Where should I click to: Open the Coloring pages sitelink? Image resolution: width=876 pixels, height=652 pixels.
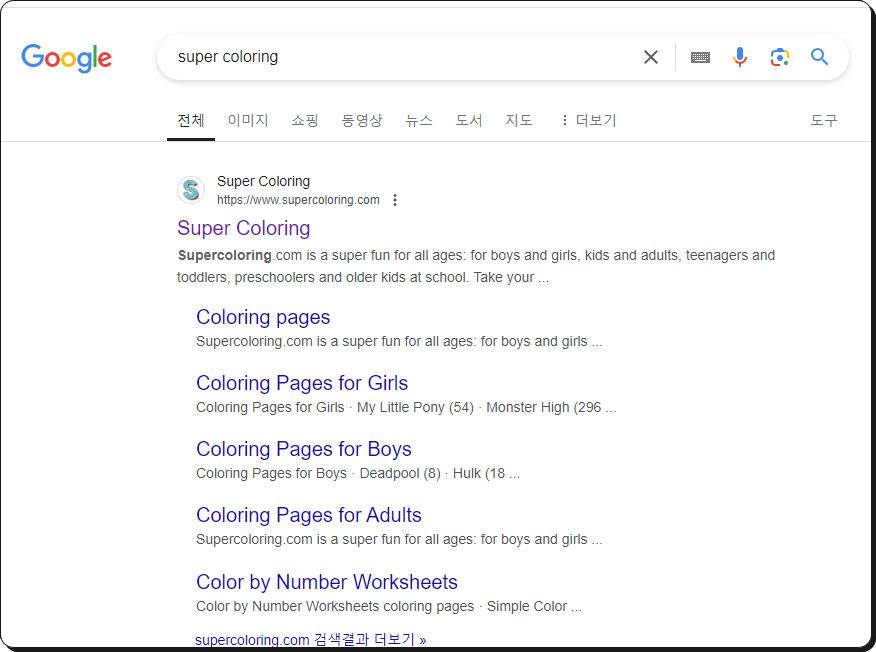[x=263, y=317]
